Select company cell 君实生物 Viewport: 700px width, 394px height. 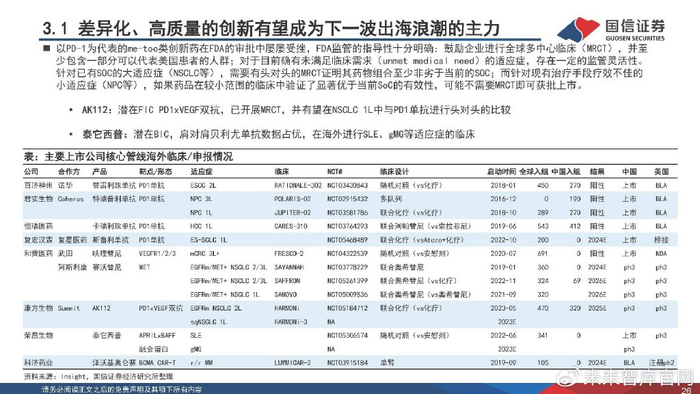[38, 199]
